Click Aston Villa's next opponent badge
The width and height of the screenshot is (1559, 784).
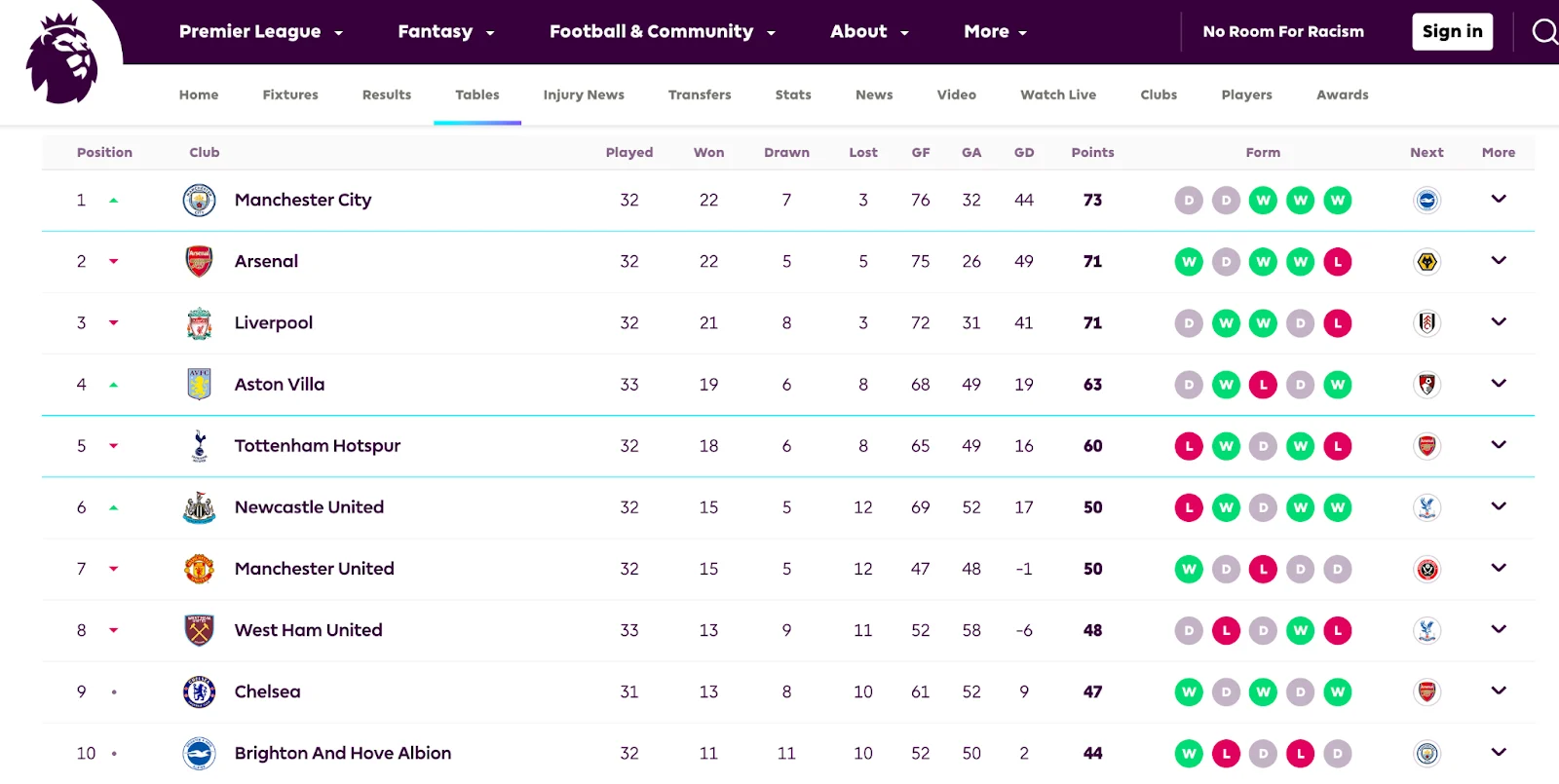point(1426,385)
